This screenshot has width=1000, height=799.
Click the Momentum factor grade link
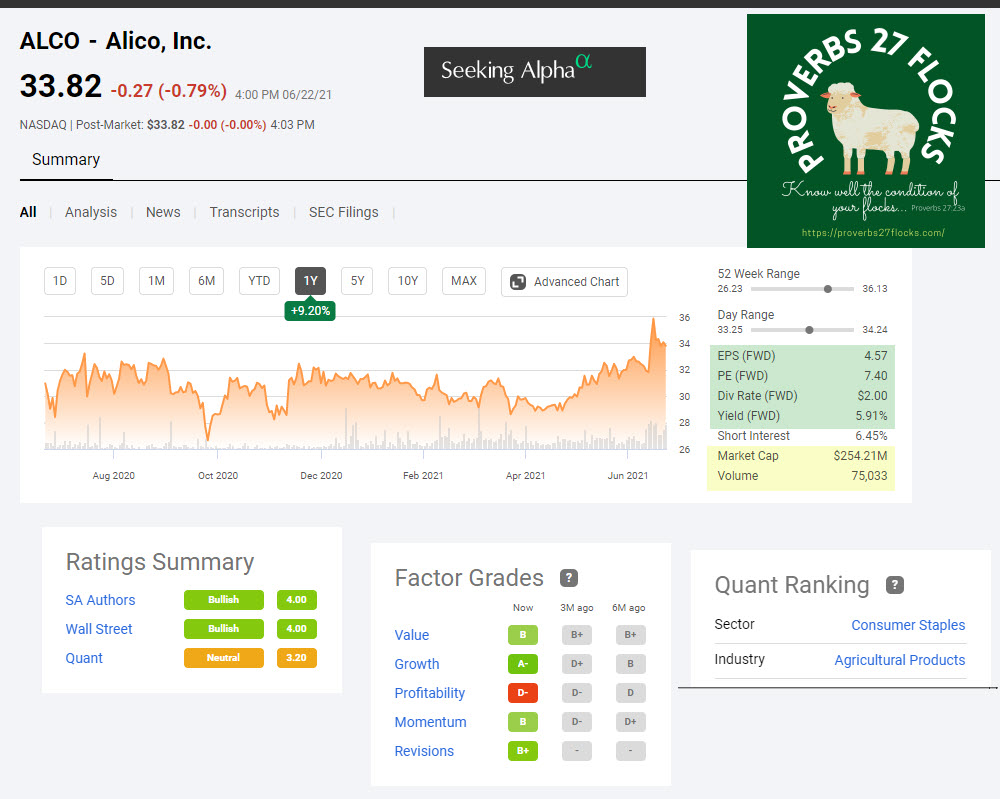click(430, 722)
